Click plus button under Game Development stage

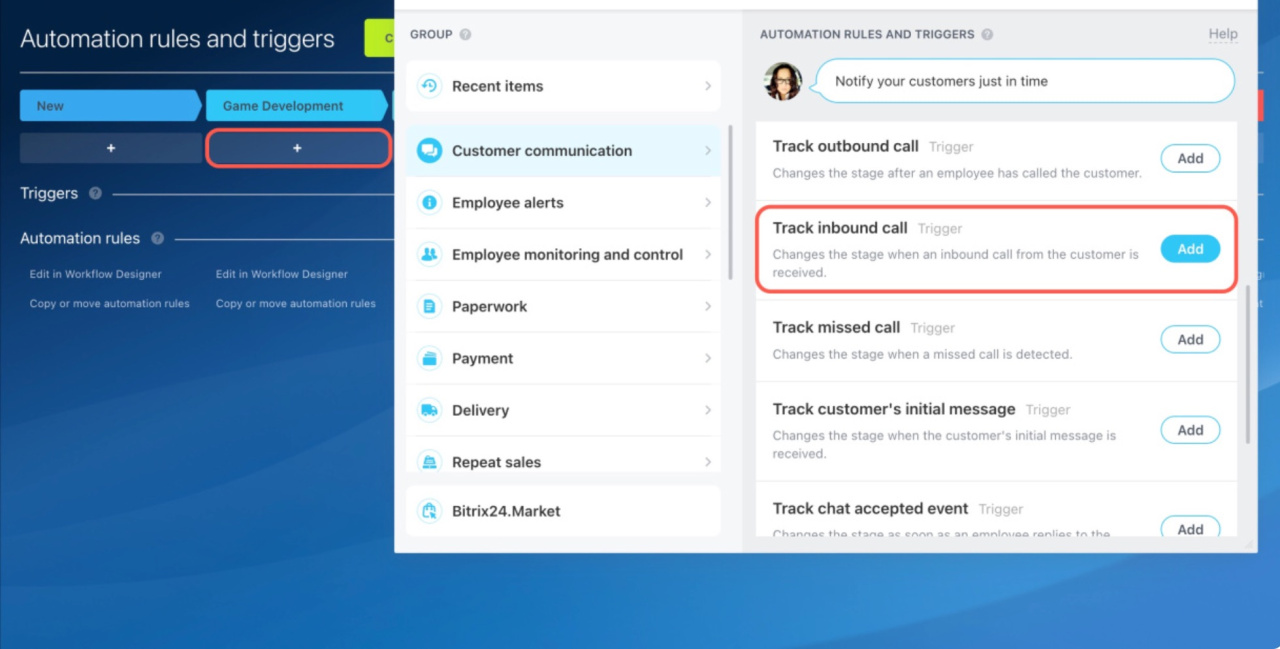(297, 148)
